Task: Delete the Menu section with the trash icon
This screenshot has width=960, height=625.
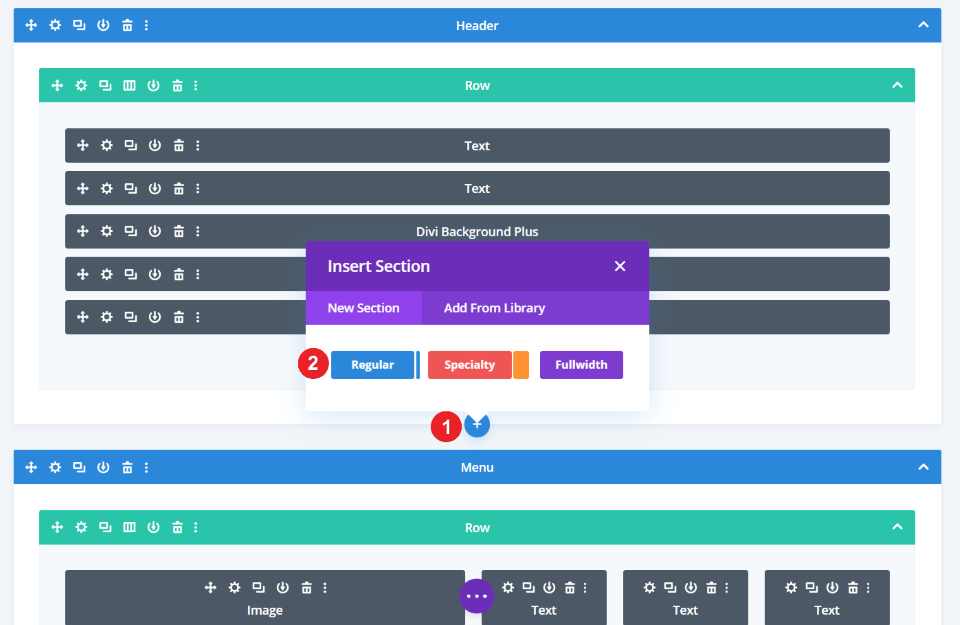Action: (127, 467)
